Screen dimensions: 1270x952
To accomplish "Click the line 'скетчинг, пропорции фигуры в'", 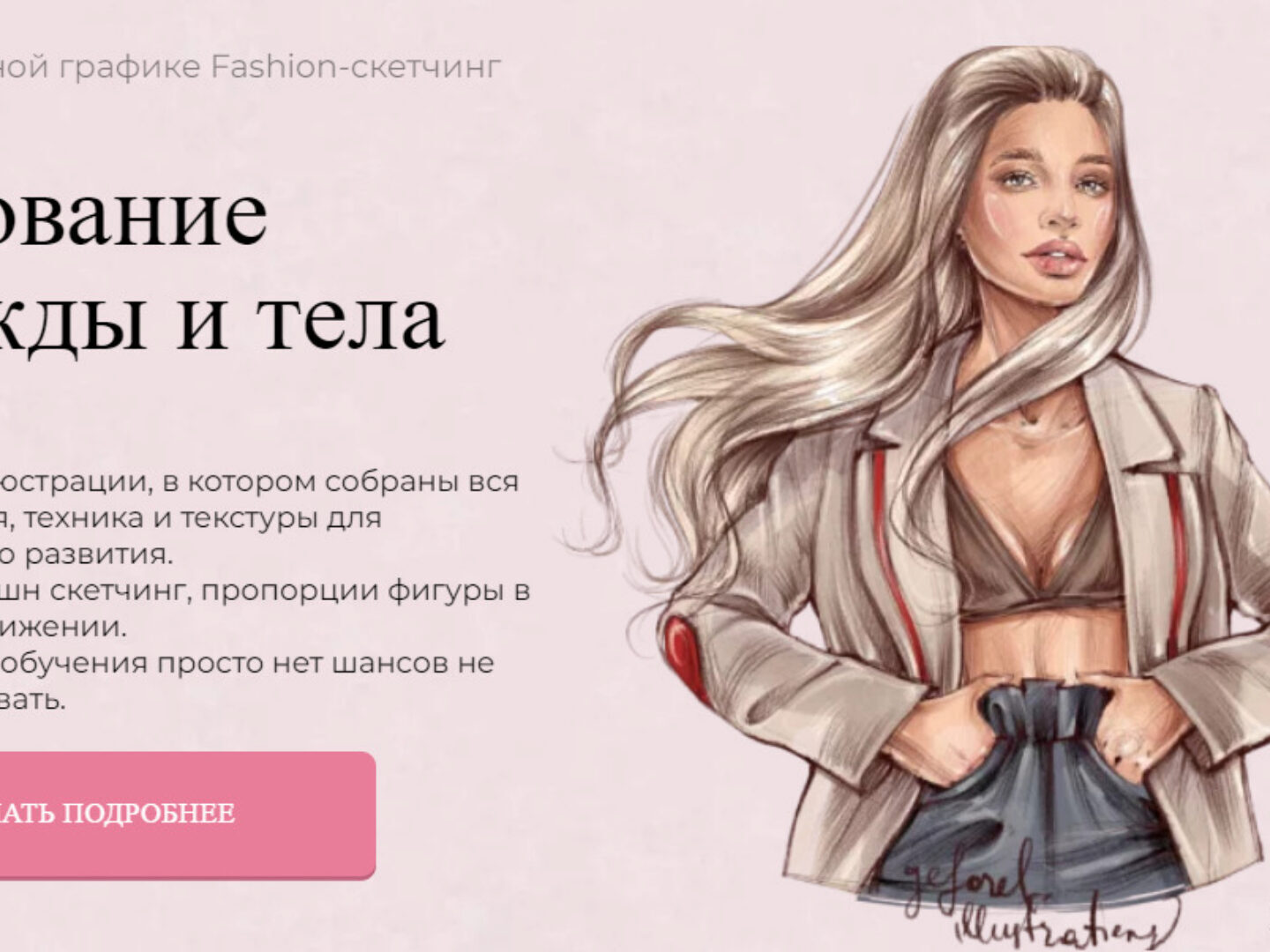I will pyautogui.click(x=290, y=591).
